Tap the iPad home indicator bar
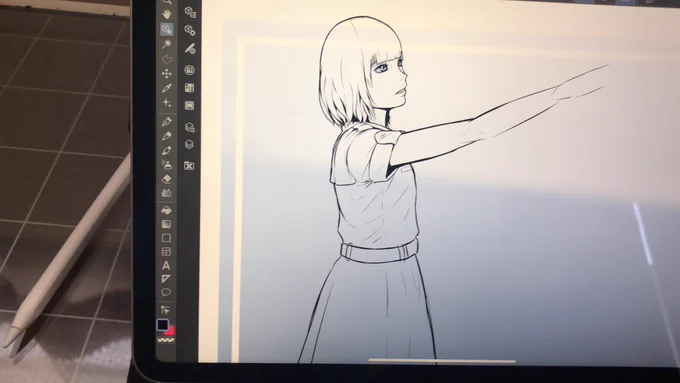This screenshot has height=383, width=680. click(441, 360)
